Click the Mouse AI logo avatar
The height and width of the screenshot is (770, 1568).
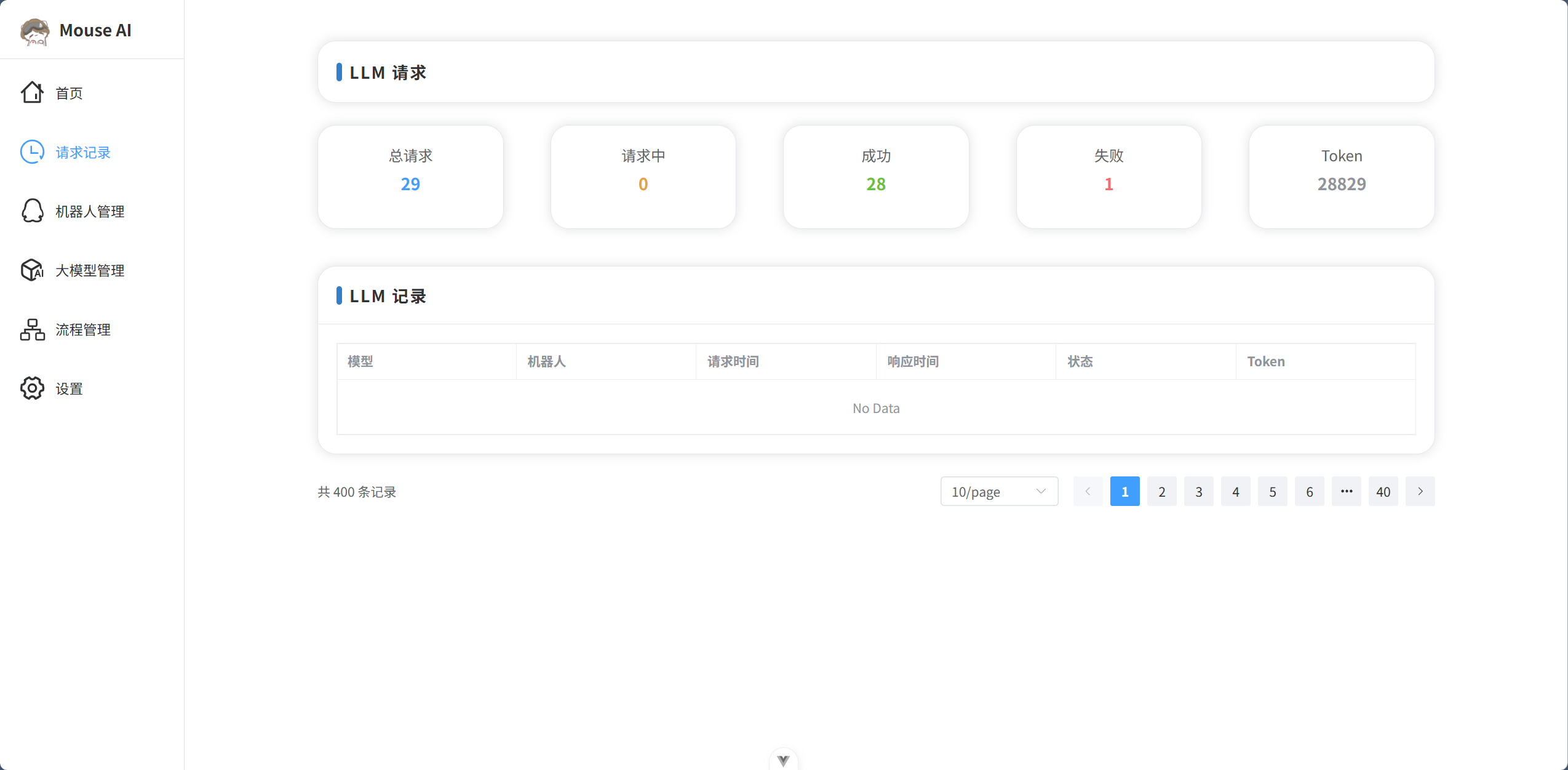pos(34,31)
